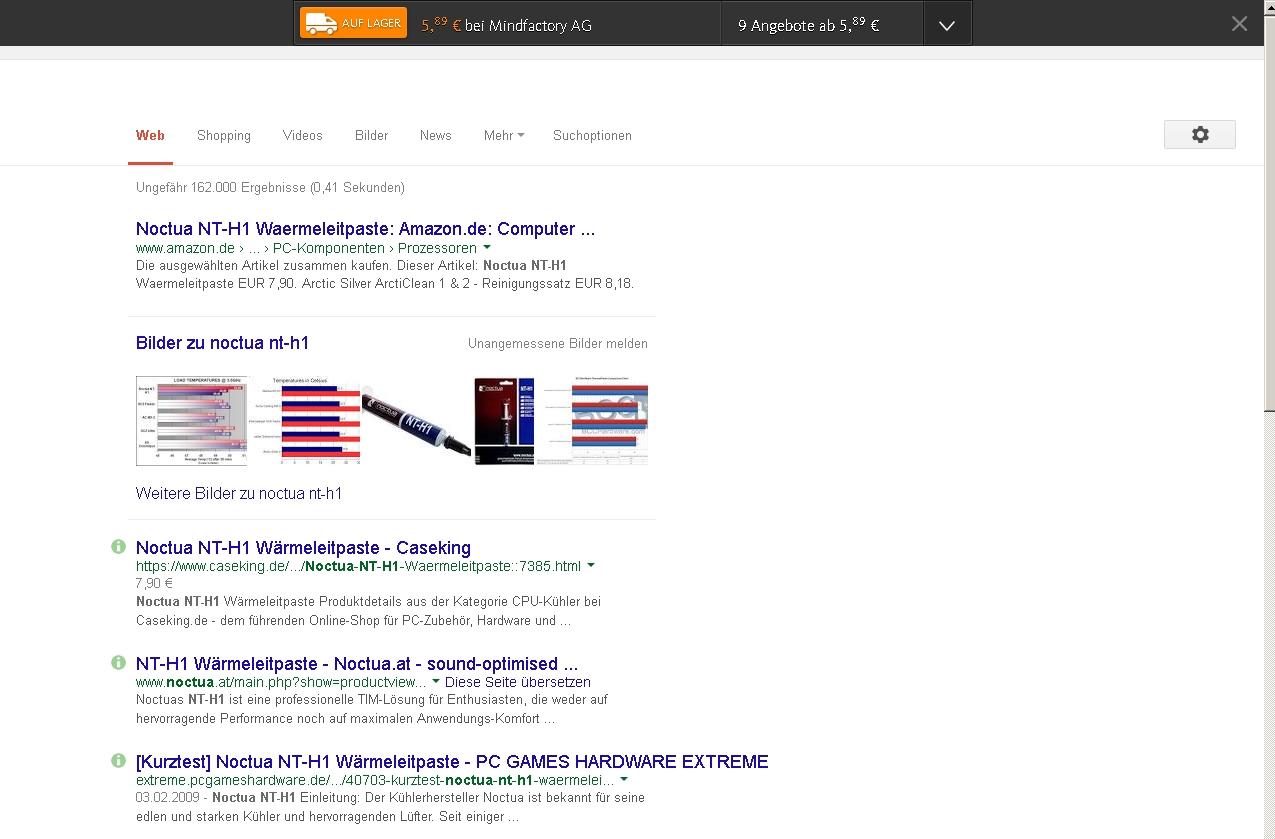
Task: Open the NT-H1 Wärmeleitpaste Noctua.at result
Action: pos(357,664)
